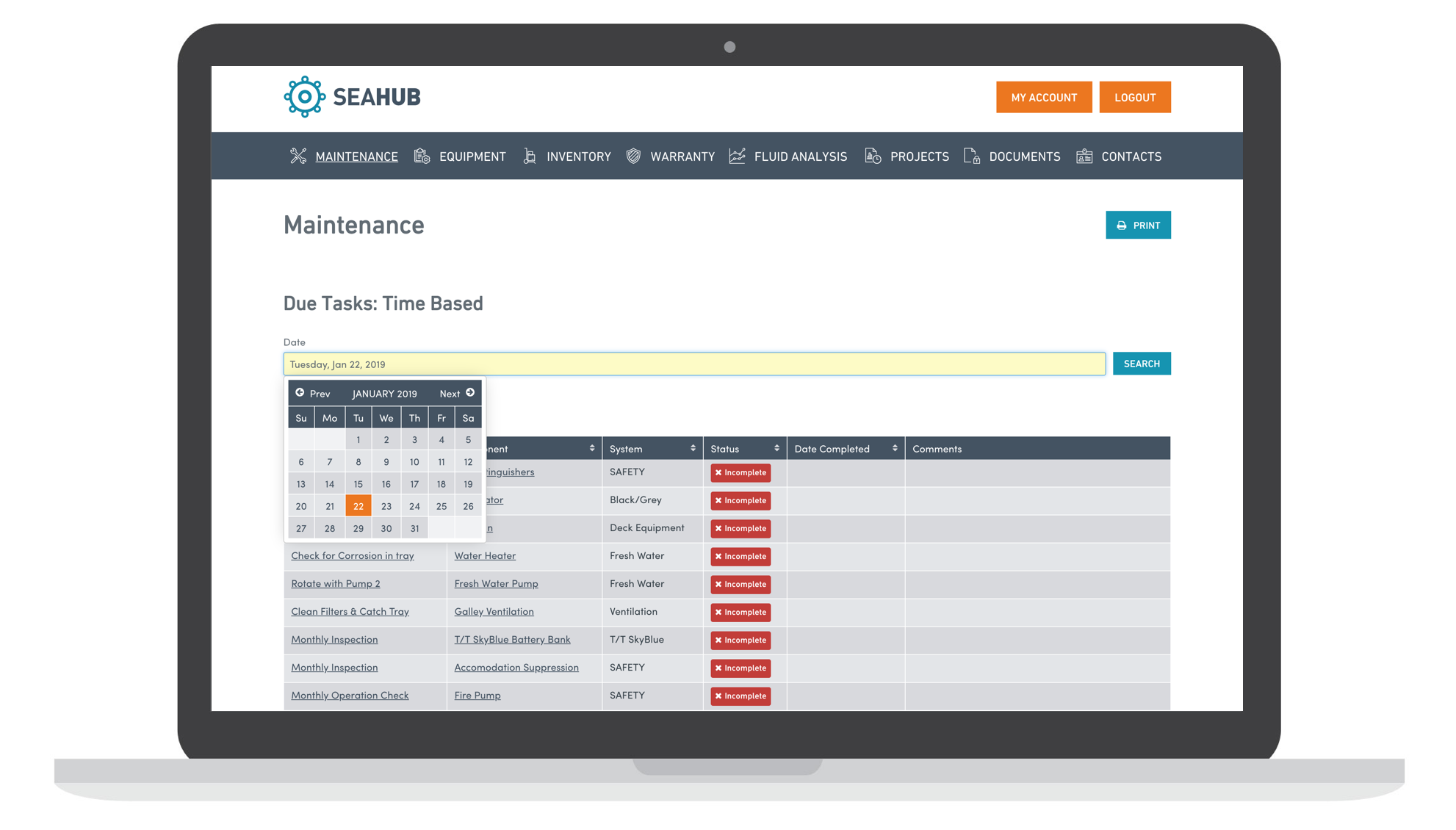This screenshot has height=830, width=1456.
Task: Click the SeaHub logo
Action: 353,97
